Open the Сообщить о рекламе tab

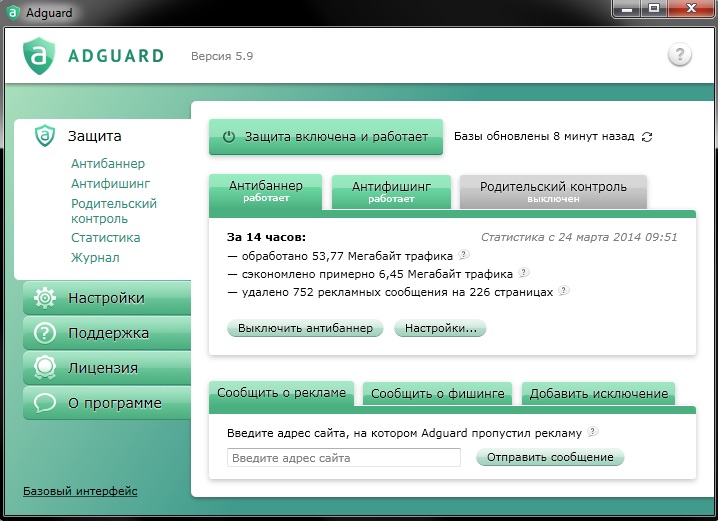click(x=282, y=393)
